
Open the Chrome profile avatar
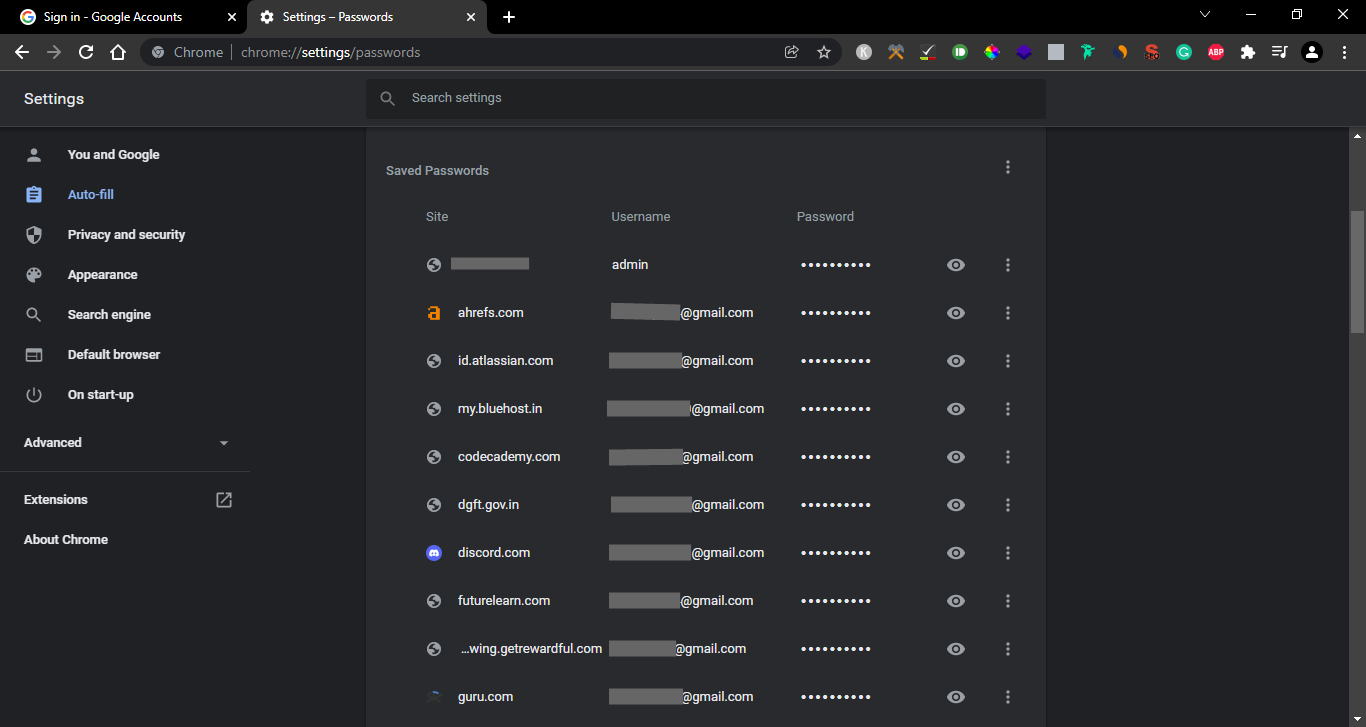[1312, 52]
